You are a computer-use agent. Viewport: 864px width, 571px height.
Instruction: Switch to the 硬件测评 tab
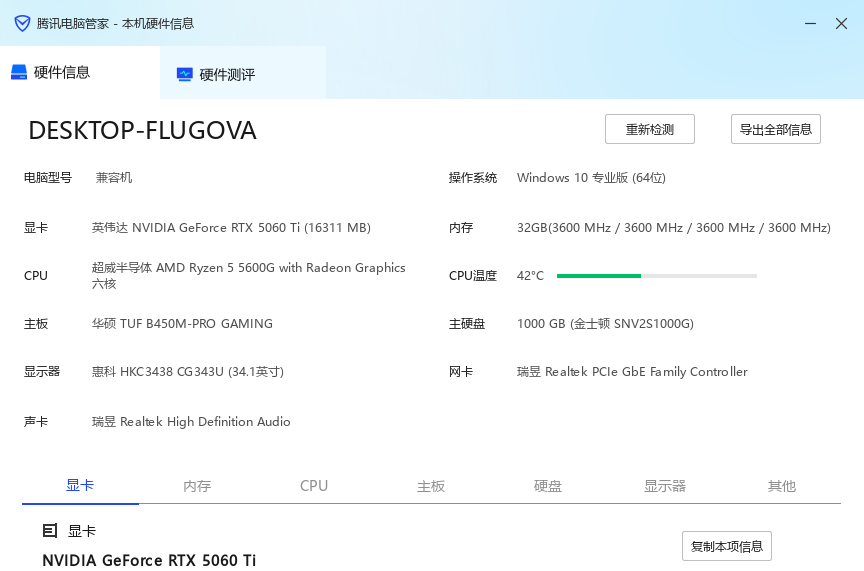tap(227, 74)
